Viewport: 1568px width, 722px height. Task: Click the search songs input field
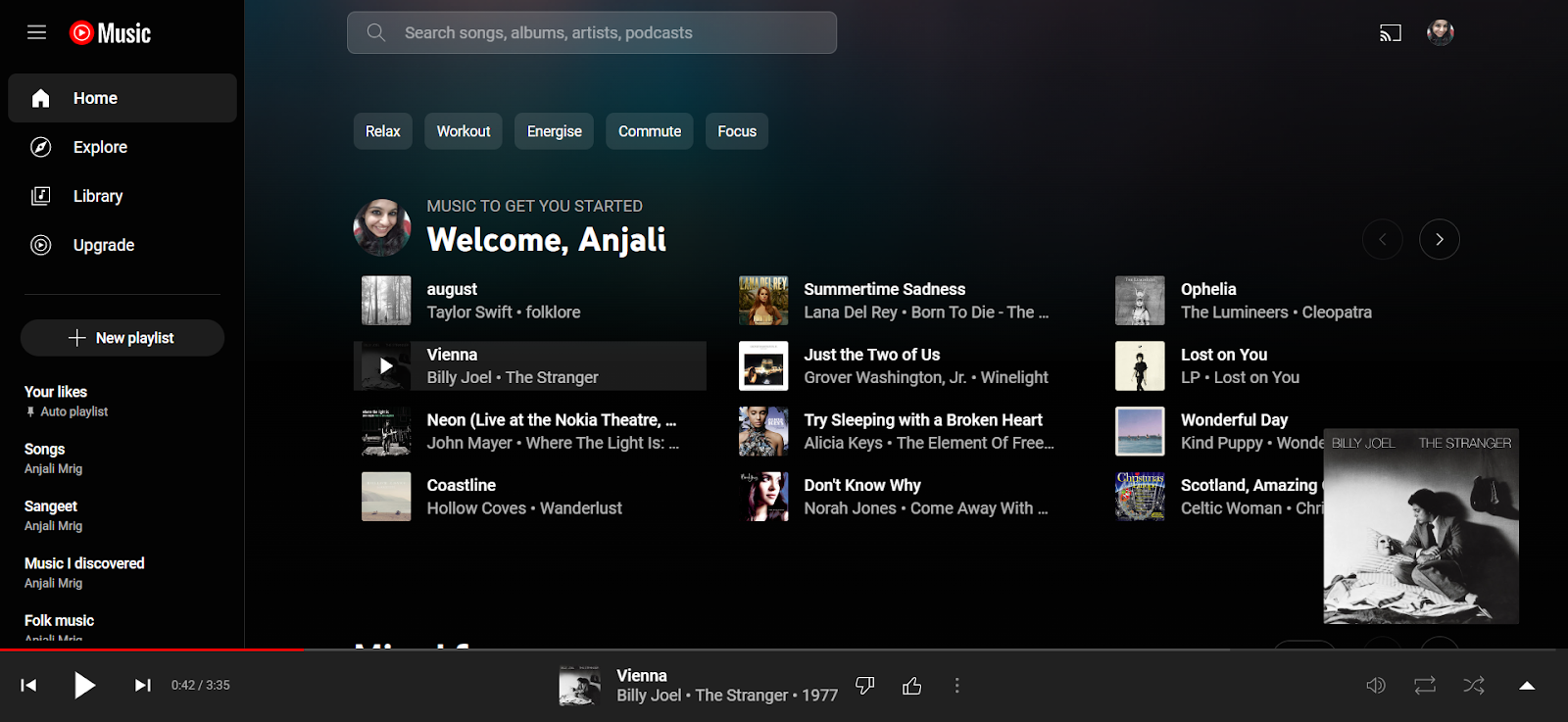[x=592, y=32]
